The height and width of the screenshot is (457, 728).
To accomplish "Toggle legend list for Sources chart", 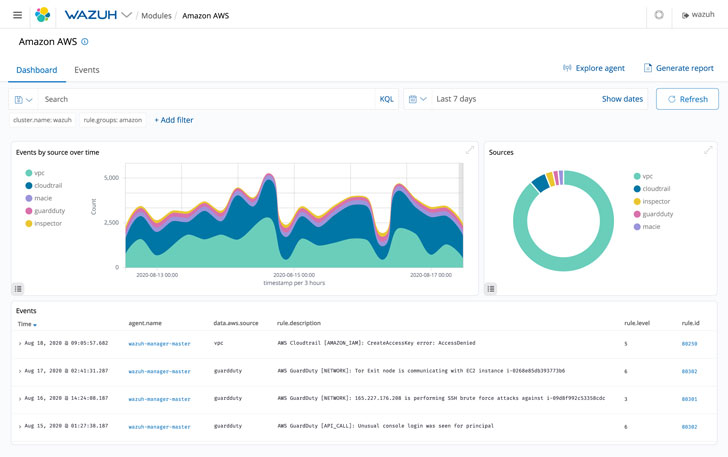I will (x=491, y=289).
